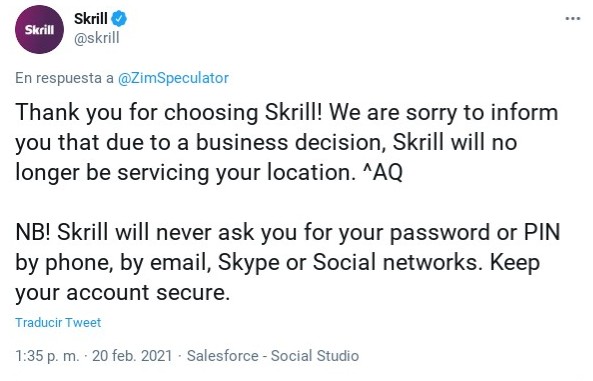The image size is (593, 381).
Task: Open the Salesforce - Social Studio source link
Action: tap(273, 356)
